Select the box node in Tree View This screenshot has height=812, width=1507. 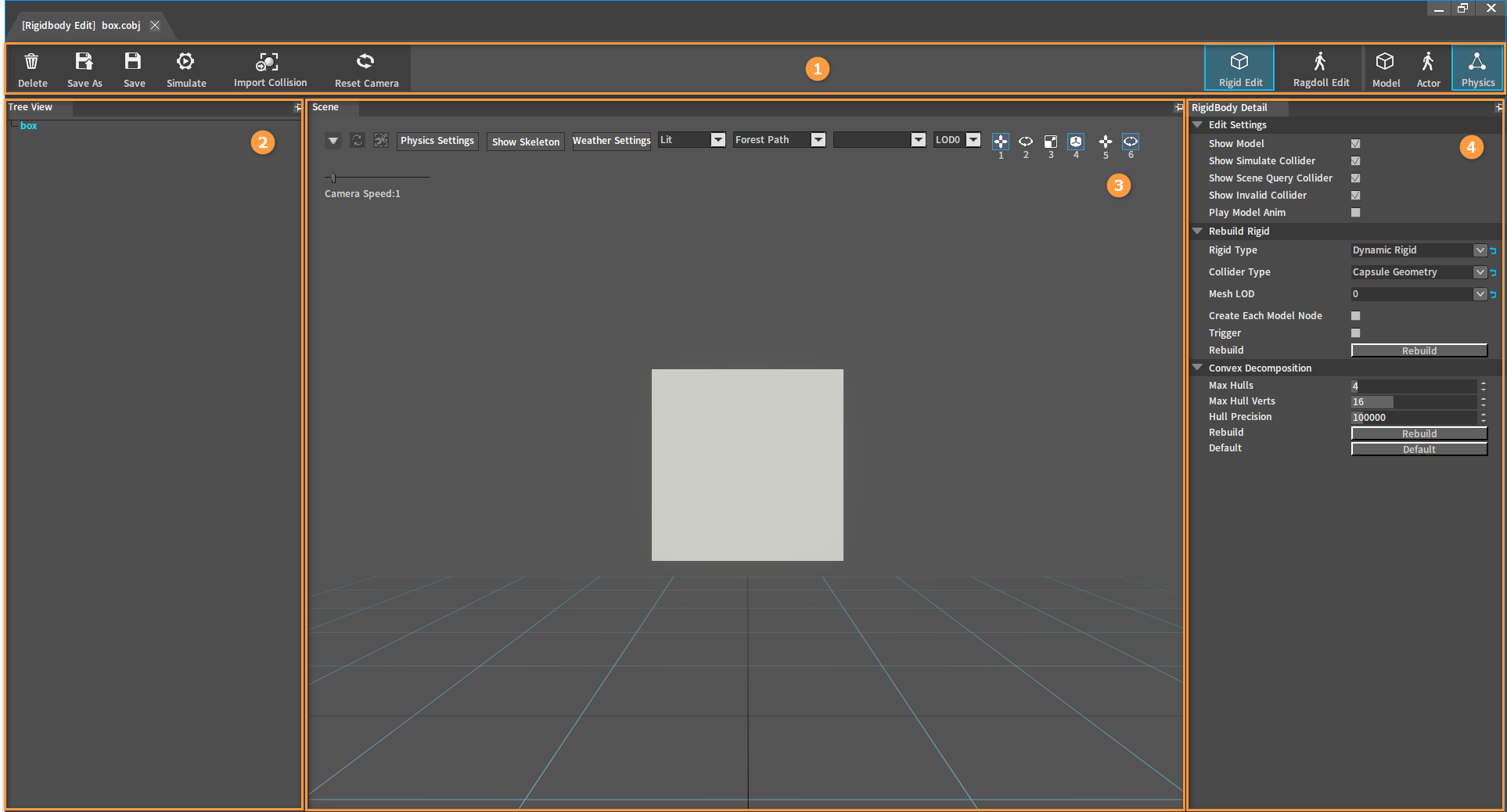click(29, 126)
